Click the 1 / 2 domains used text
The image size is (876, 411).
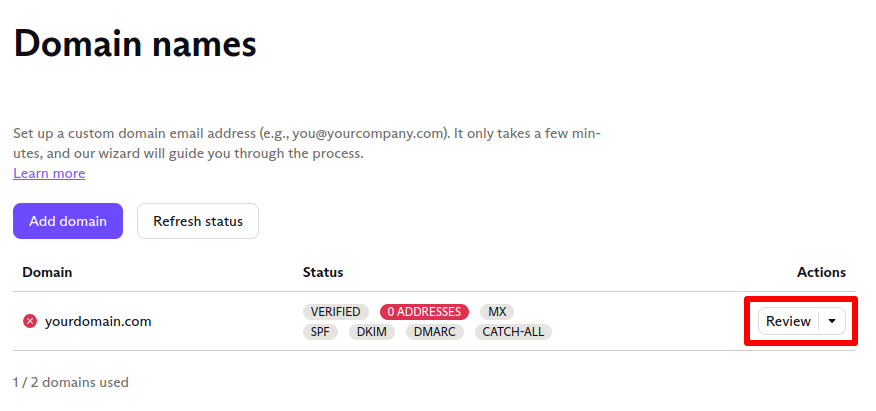[71, 383]
